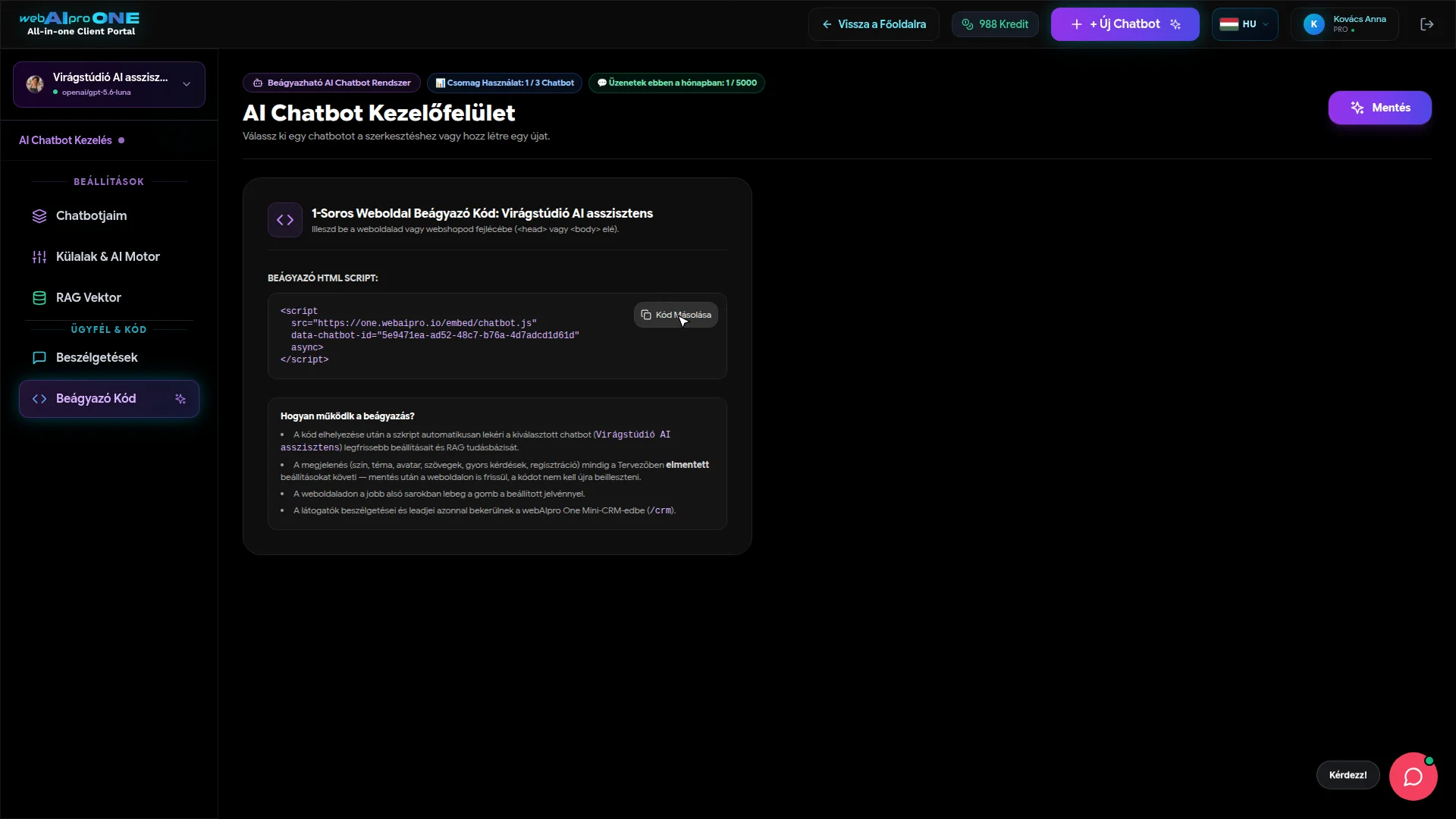
Task: Click the Mentés save button
Action: (x=1379, y=108)
